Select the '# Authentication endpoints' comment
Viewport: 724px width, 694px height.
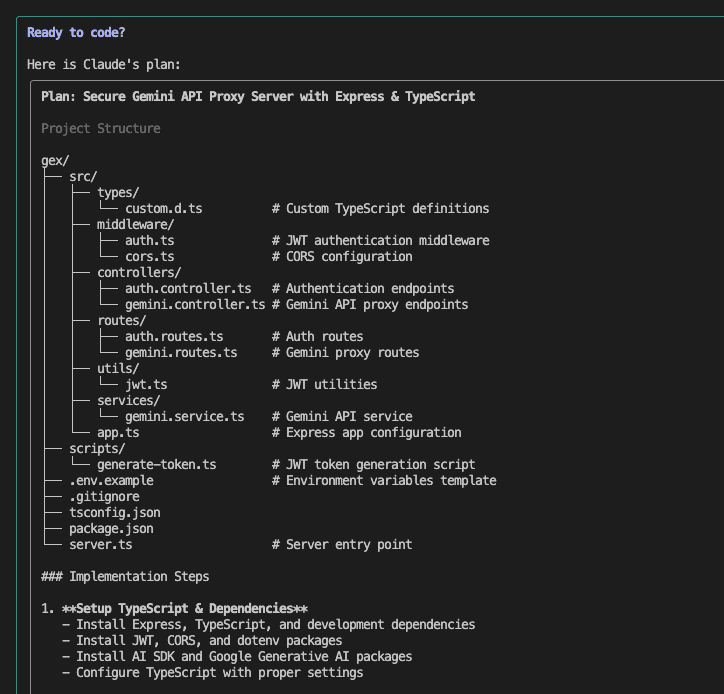pos(363,289)
